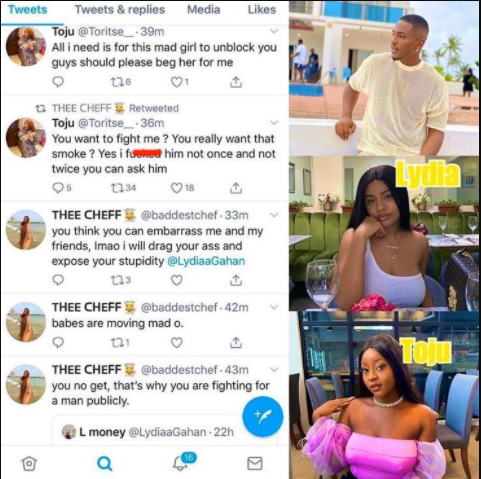Compose a new tweet with the floating button

pyautogui.click(x=263, y=416)
